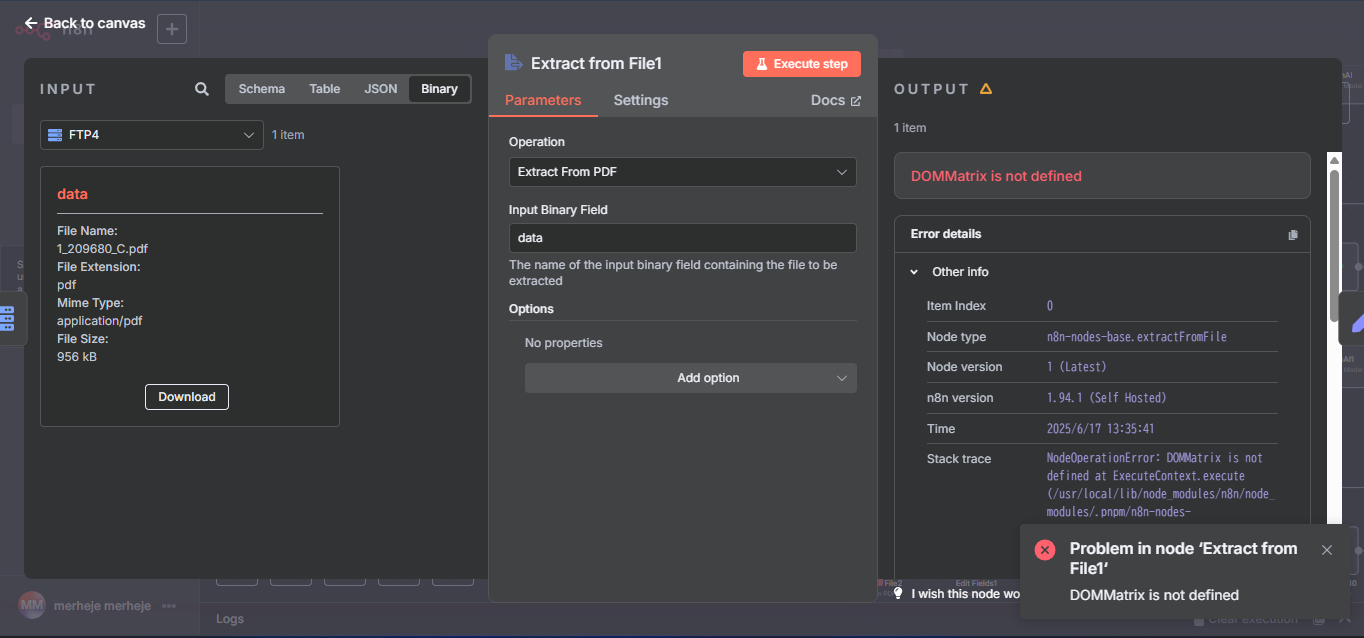Open the FTP4 input node dropdown
This screenshot has height=638, width=1364.
152,135
